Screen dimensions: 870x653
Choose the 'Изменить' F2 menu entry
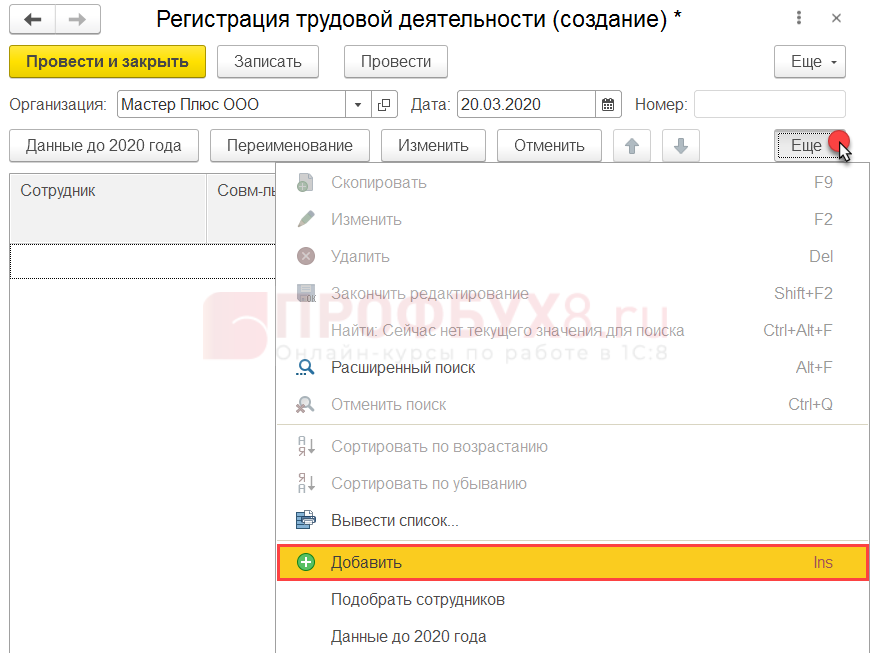[573, 219]
